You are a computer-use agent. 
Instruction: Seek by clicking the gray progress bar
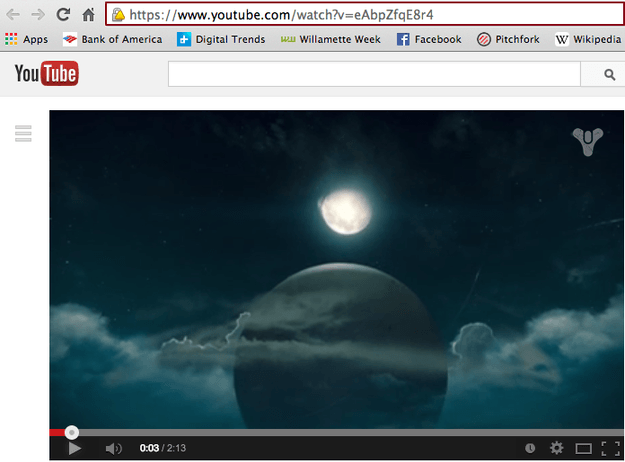pos(351,433)
